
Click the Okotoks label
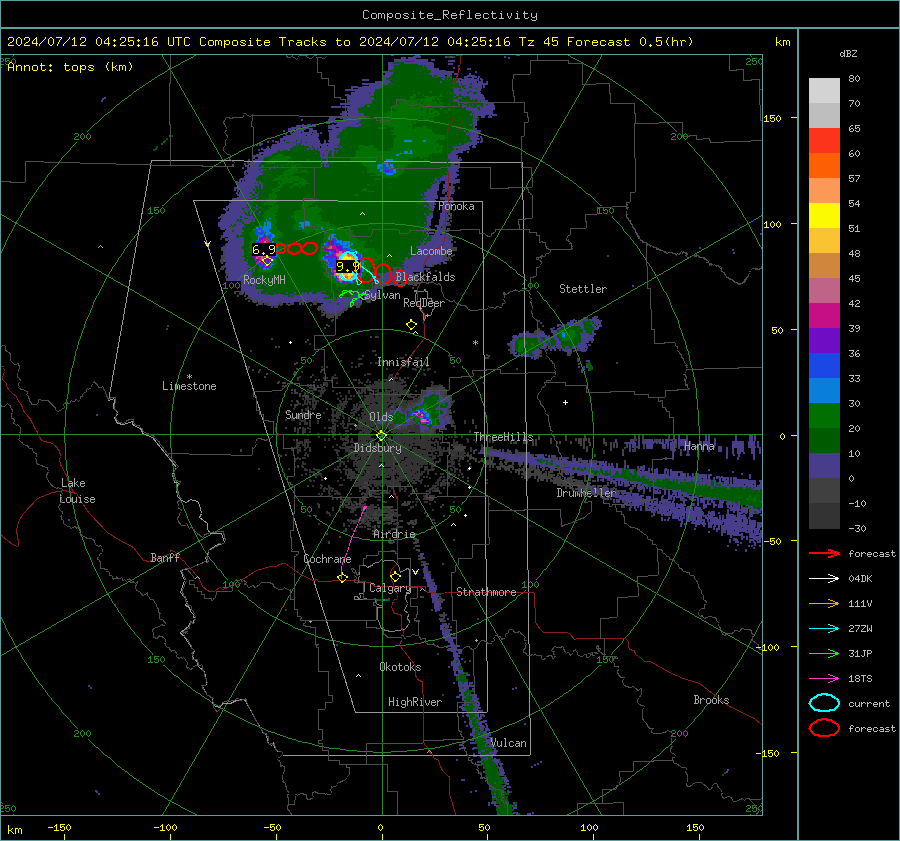(x=400, y=667)
